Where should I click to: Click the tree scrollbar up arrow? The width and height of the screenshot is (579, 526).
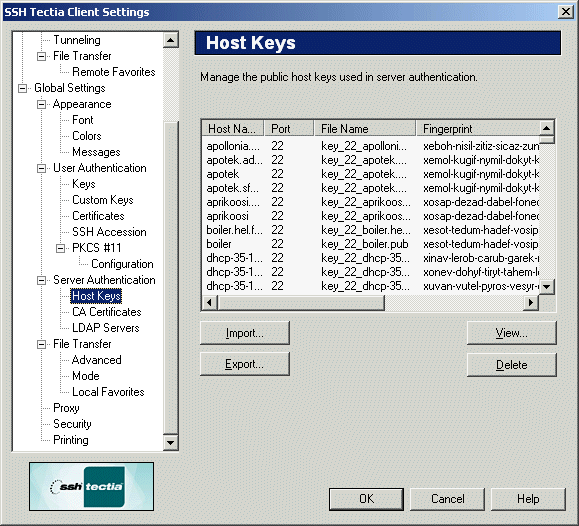point(171,40)
